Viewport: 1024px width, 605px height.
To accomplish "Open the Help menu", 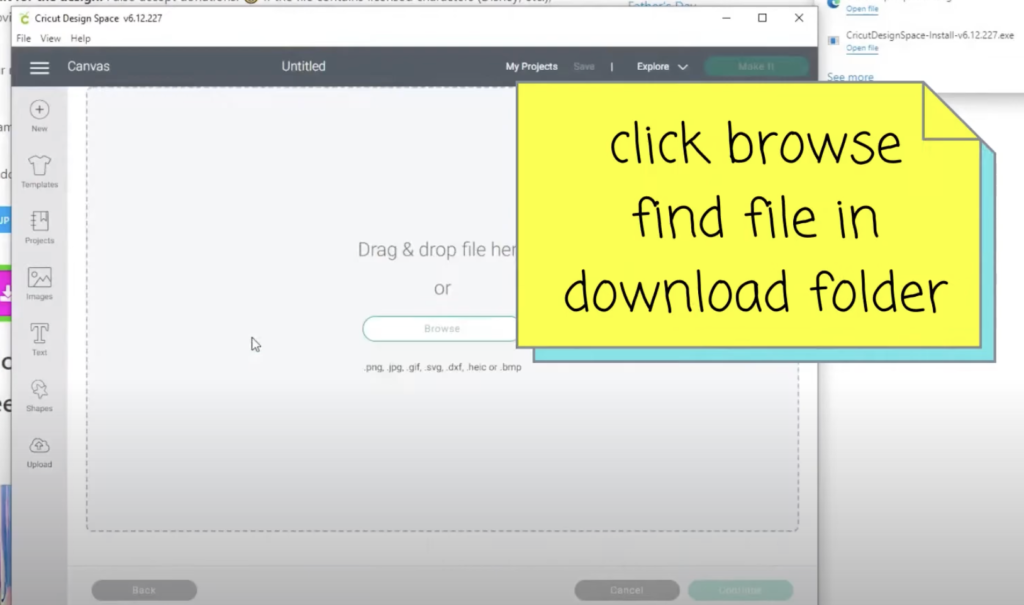I will (x=80, y=39).
